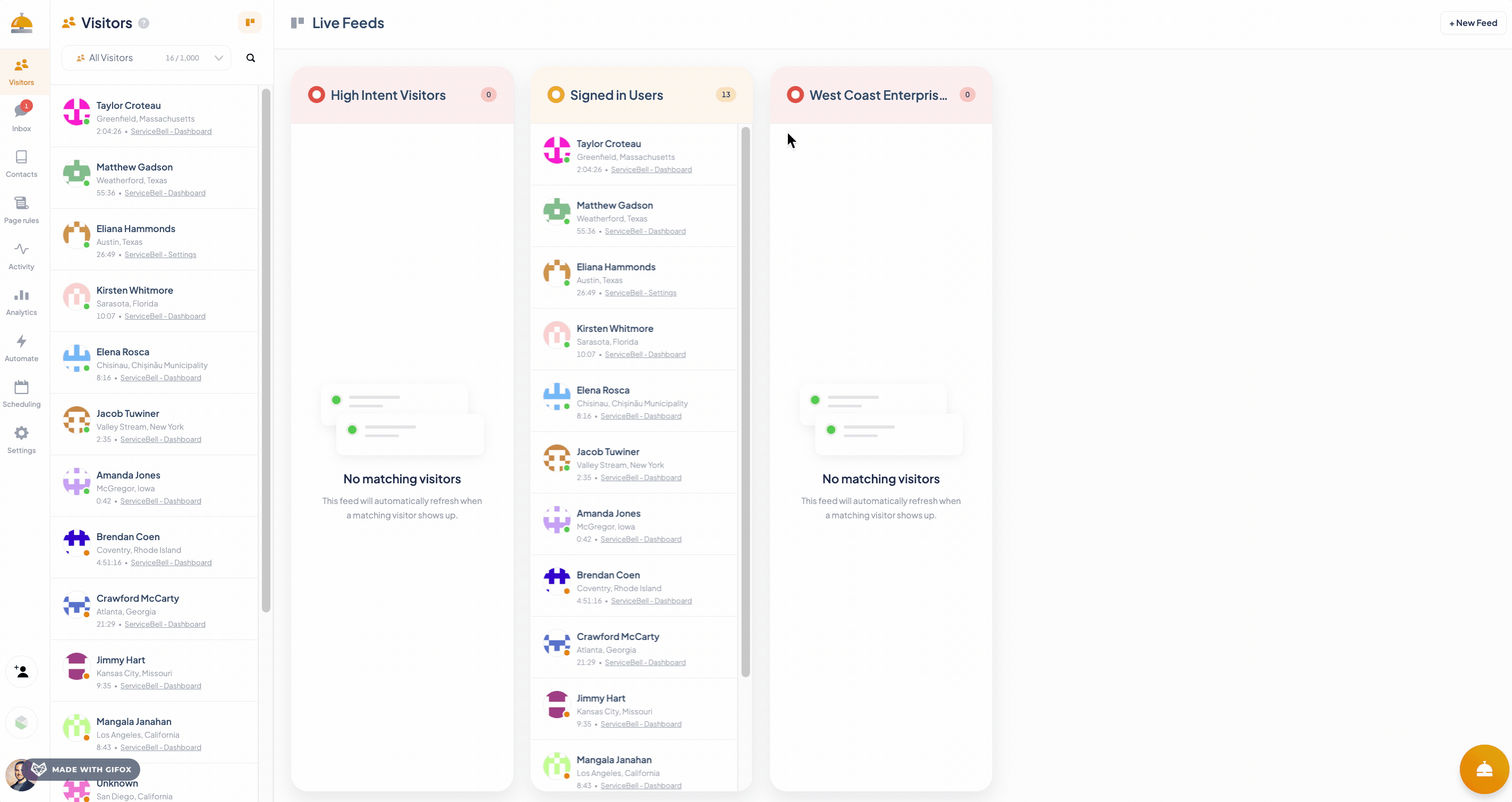Click the Visitors help question mark
The height and width of the screenshot is (802, 1512).
click(144, 23)
